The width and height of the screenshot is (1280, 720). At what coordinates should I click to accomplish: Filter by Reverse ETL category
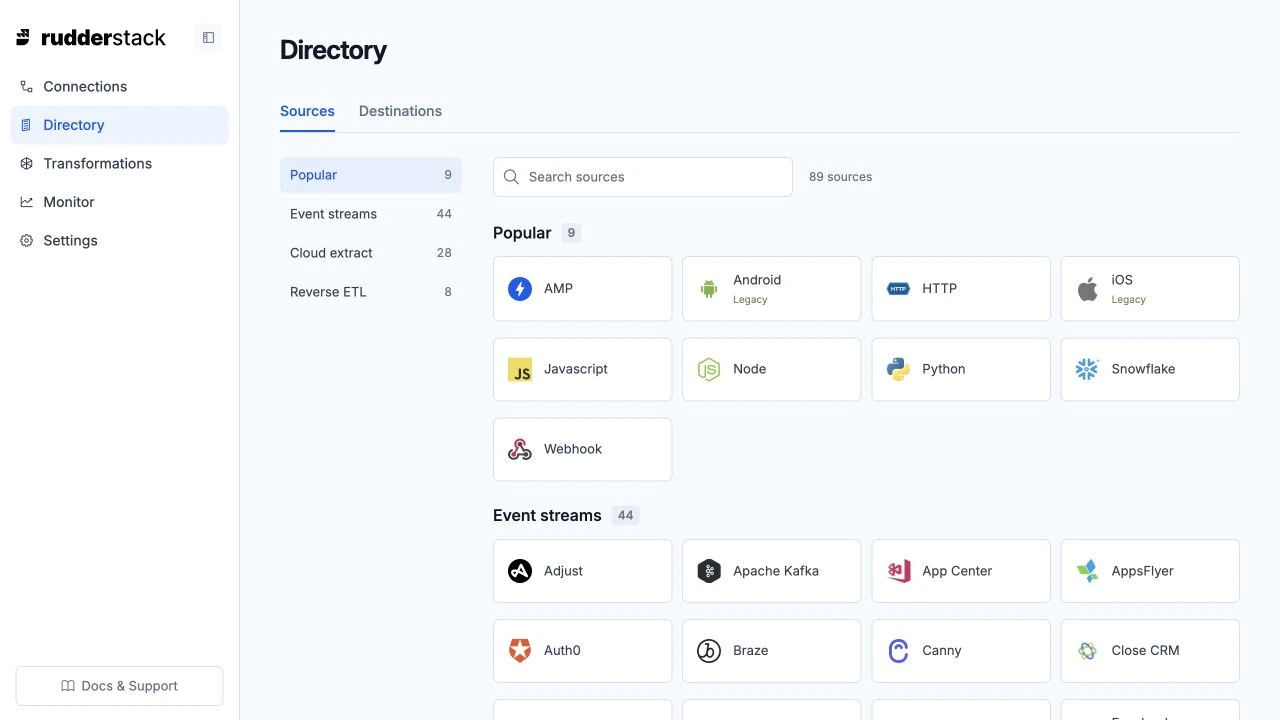tap(371, 292)
